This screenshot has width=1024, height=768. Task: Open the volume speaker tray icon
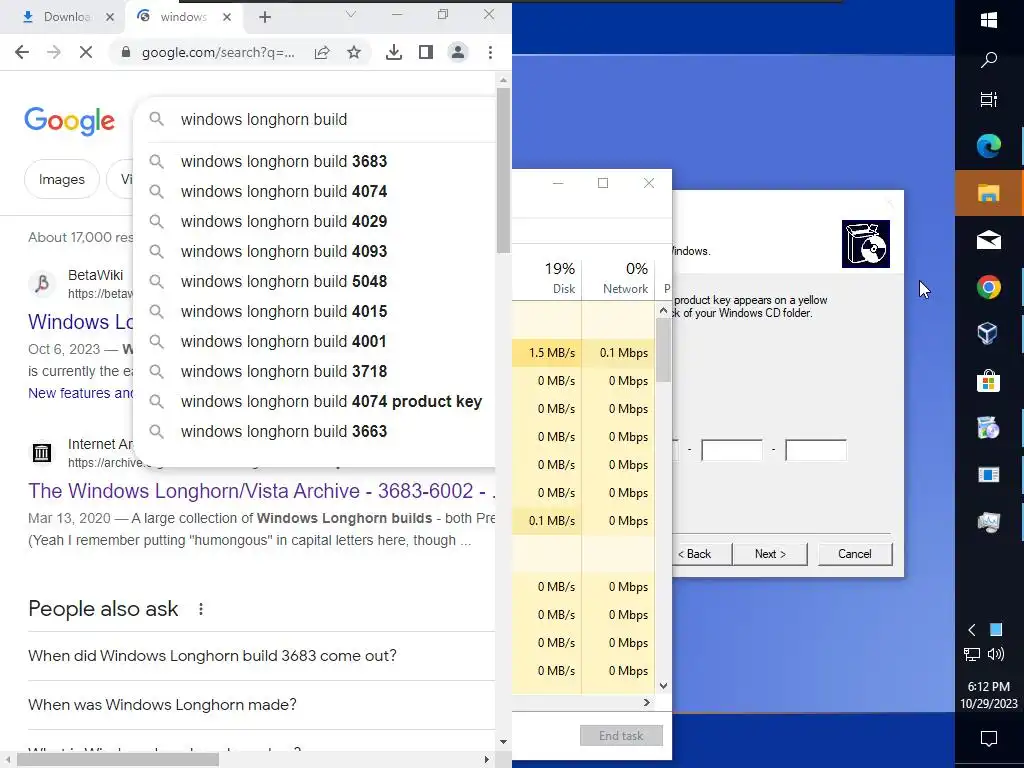996,654
